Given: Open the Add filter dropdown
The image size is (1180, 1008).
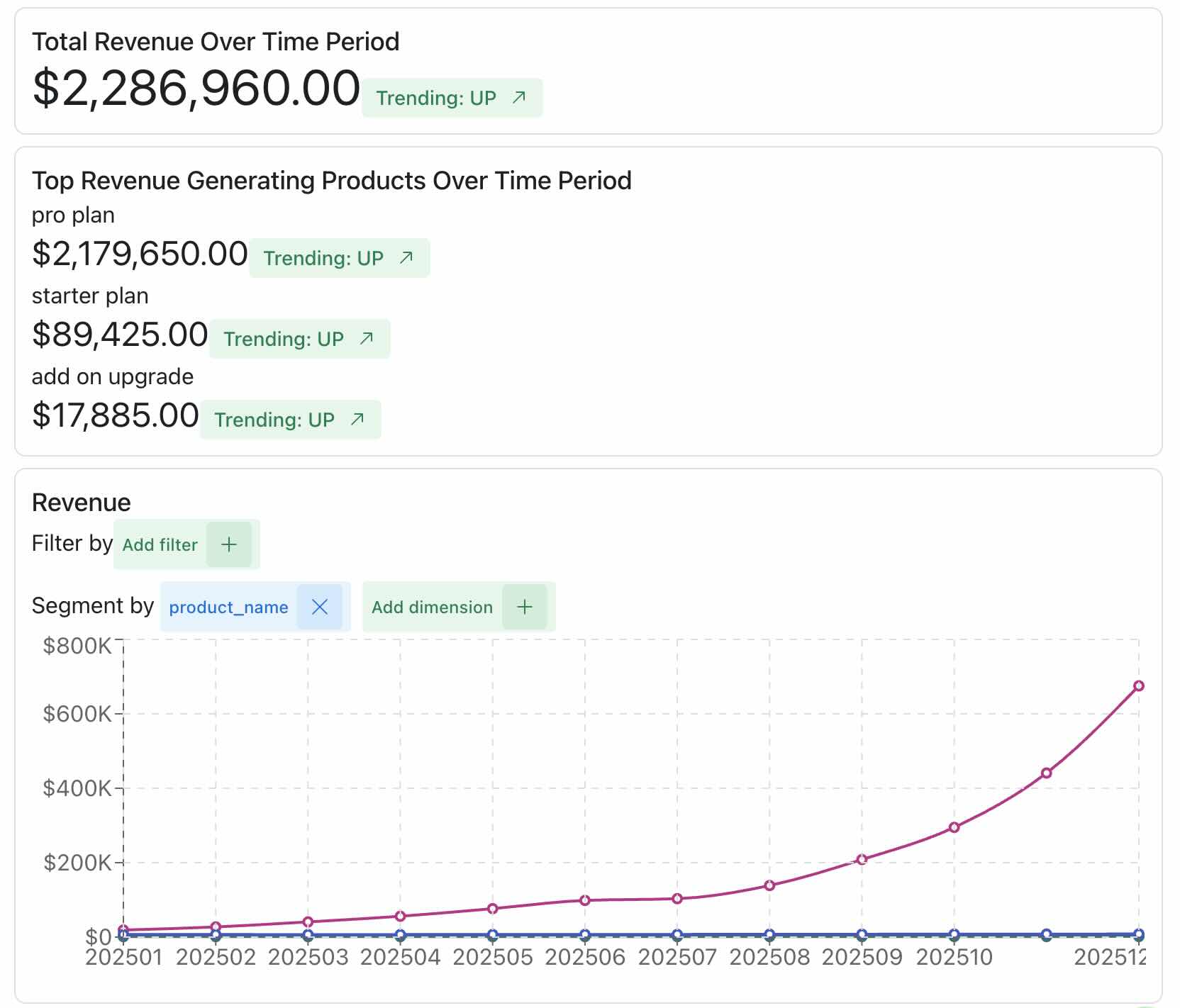Looking at the screenshot, I should [x=160, y=544].
